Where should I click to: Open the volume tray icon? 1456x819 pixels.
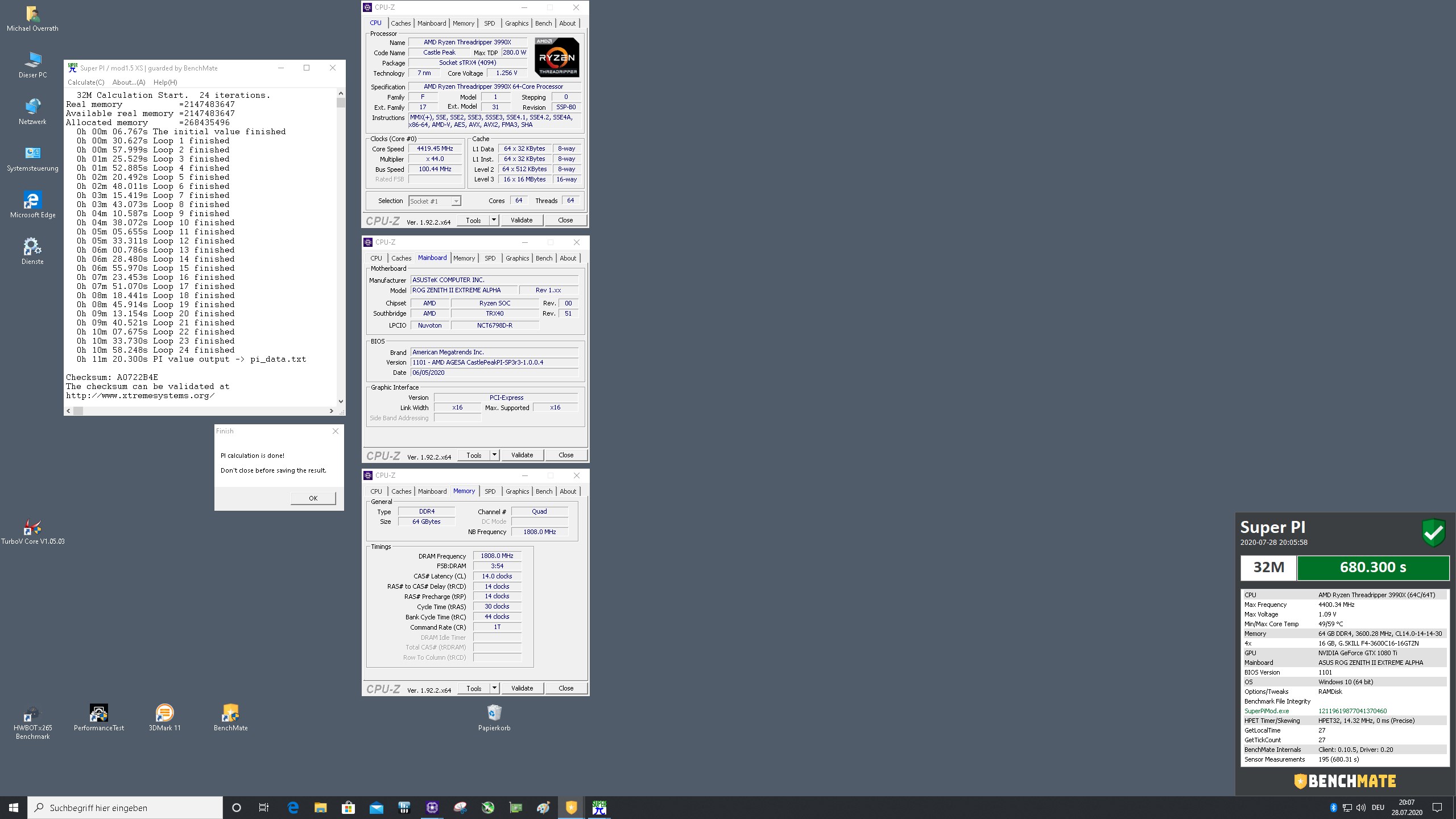click(1361, 808)
